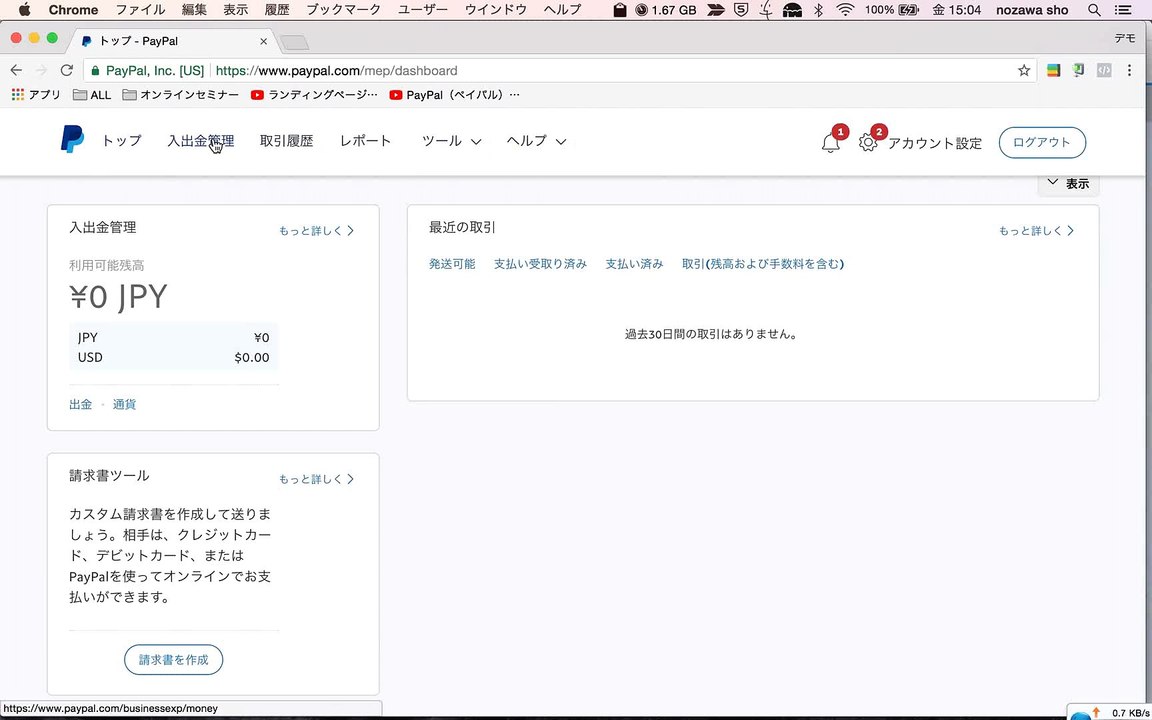Open アカウント設定 in the header
Image resolution: width=1152 pixels, height=720 pixels.
pyautogui.click(x=935, y=143)
